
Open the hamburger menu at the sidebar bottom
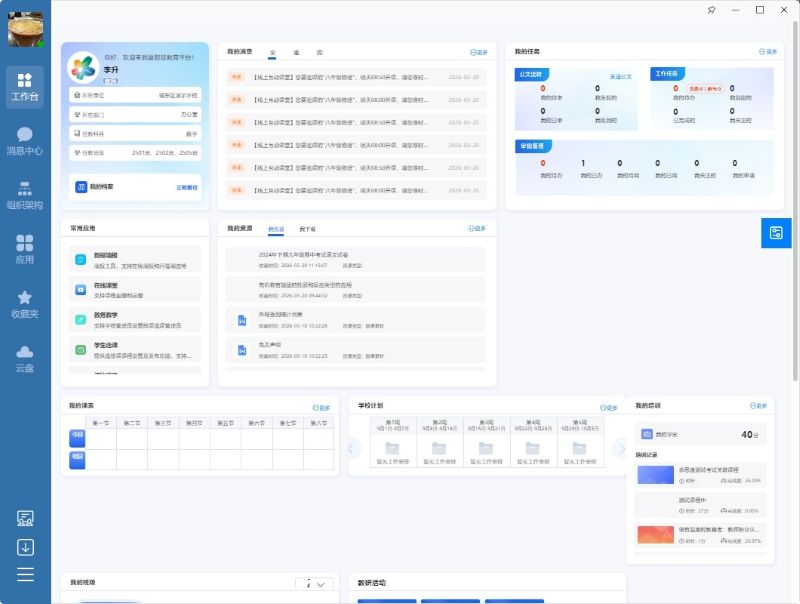(25, 574)
